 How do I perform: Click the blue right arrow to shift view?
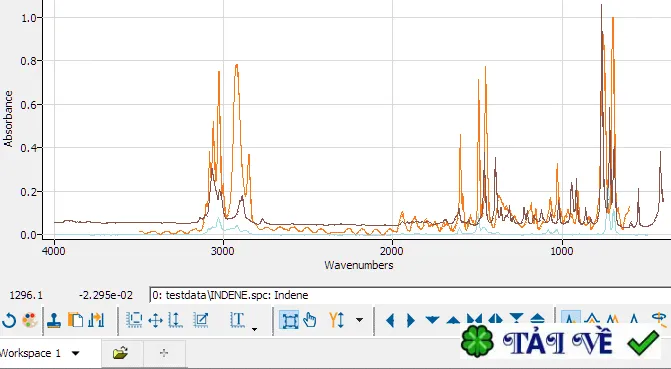point(410,320)
